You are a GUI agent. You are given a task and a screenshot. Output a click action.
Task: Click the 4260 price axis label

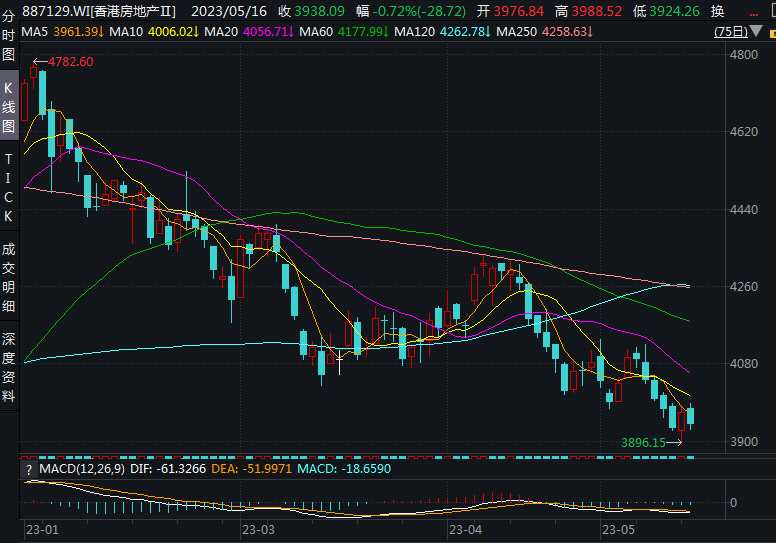744,287
